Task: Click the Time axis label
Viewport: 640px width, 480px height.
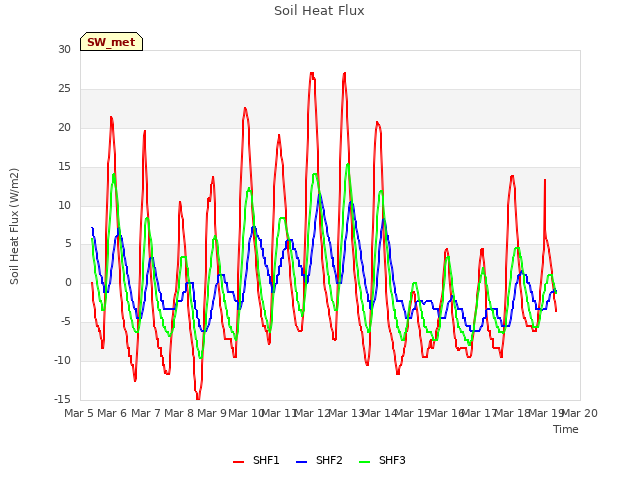Action: click(566, 429)
